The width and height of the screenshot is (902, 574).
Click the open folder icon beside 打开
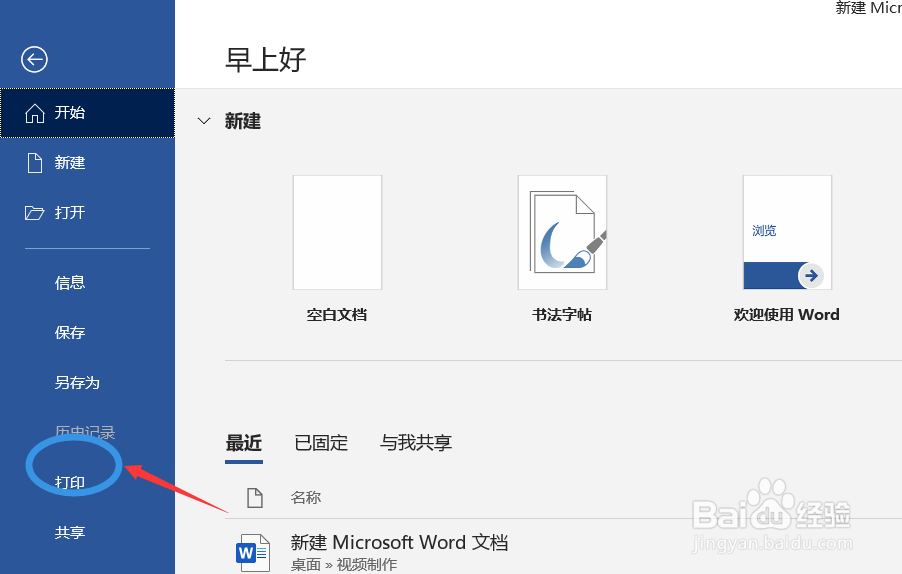click(35, 213)
